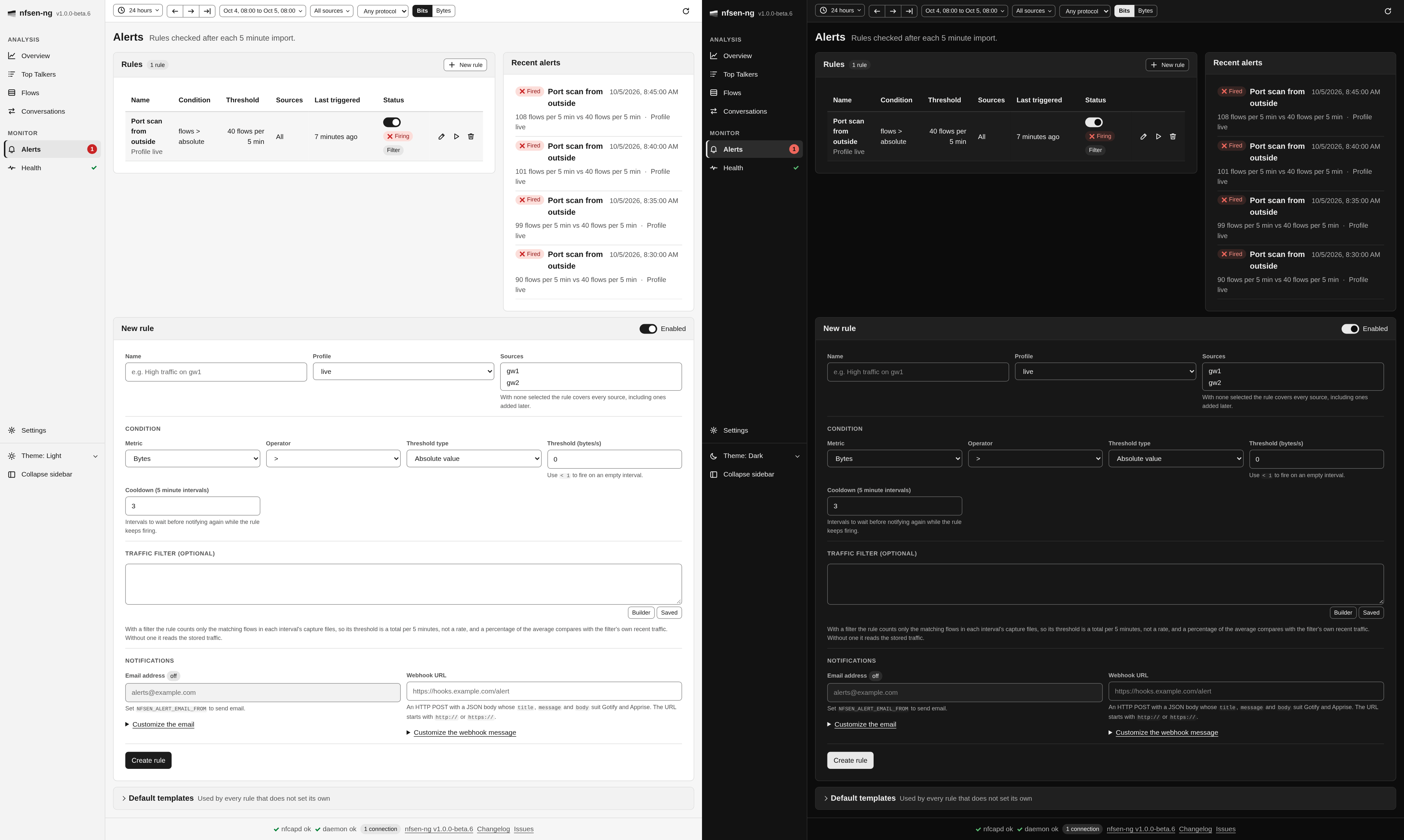The image size is (1404, 840).
Task: Open Metric Bytes dropdown in light form
Action: [192, 458]
